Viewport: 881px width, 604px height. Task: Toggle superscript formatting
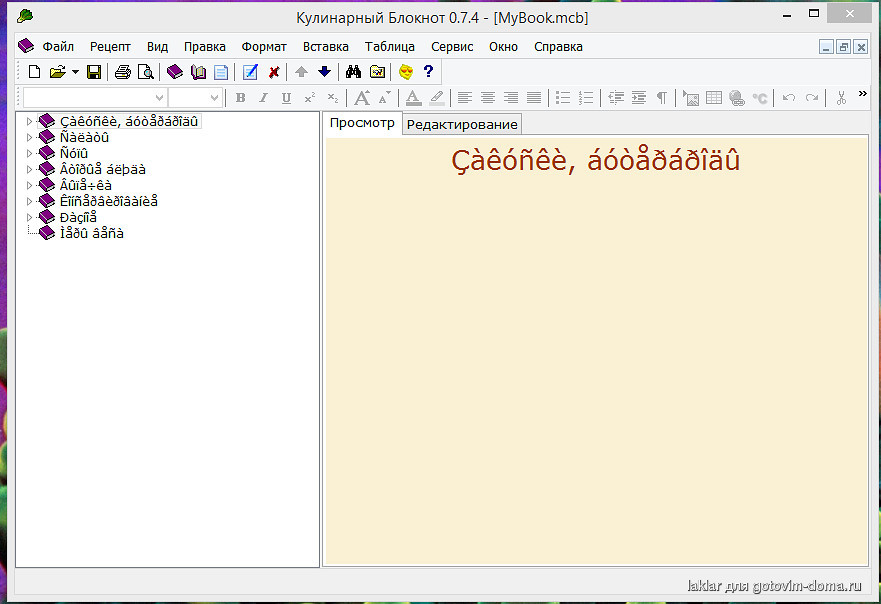(310, 98)
